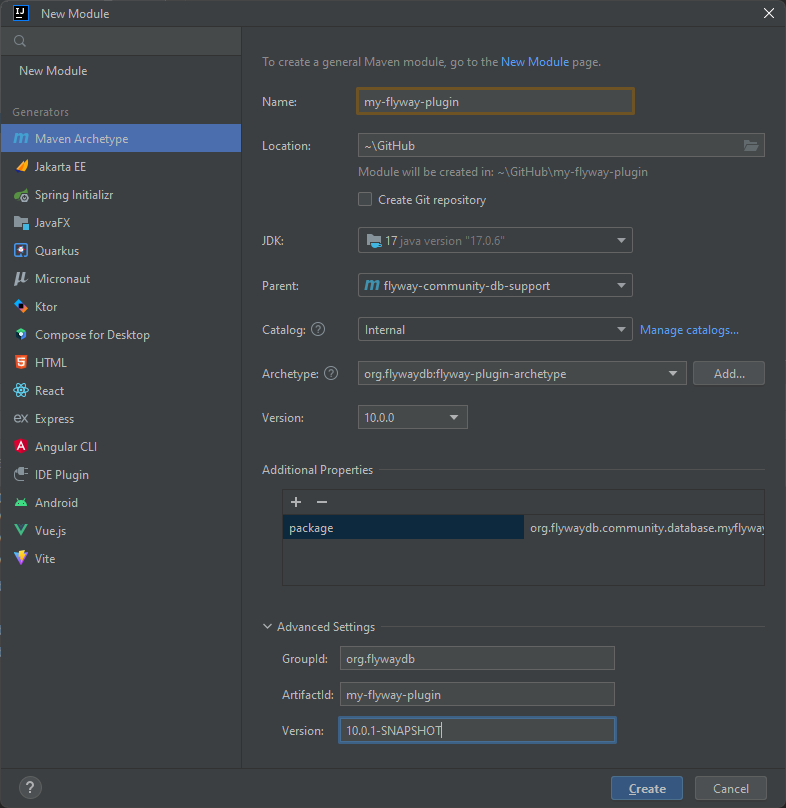Image resolution: width=786 pixels, height=808 pixels.
Task: Click the advanced Version 10.0.1-SNAPSHOT field
Action: [477, 730]
